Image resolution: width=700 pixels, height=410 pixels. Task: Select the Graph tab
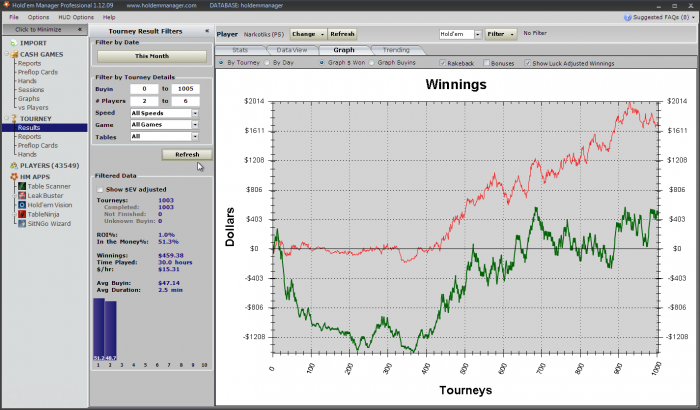(x=344, y=50)
